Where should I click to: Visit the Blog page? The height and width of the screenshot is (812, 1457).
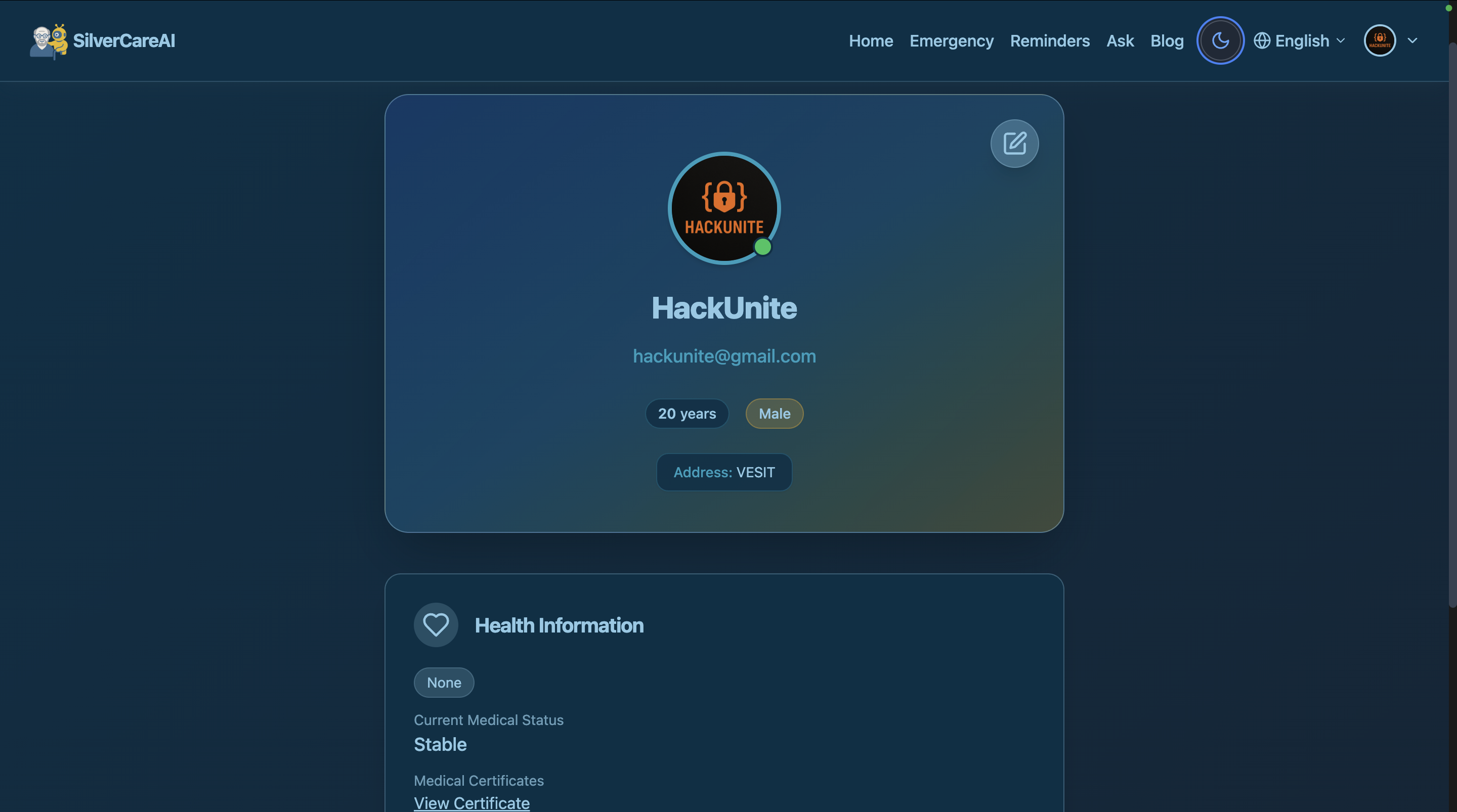[x=1167, y=41]
